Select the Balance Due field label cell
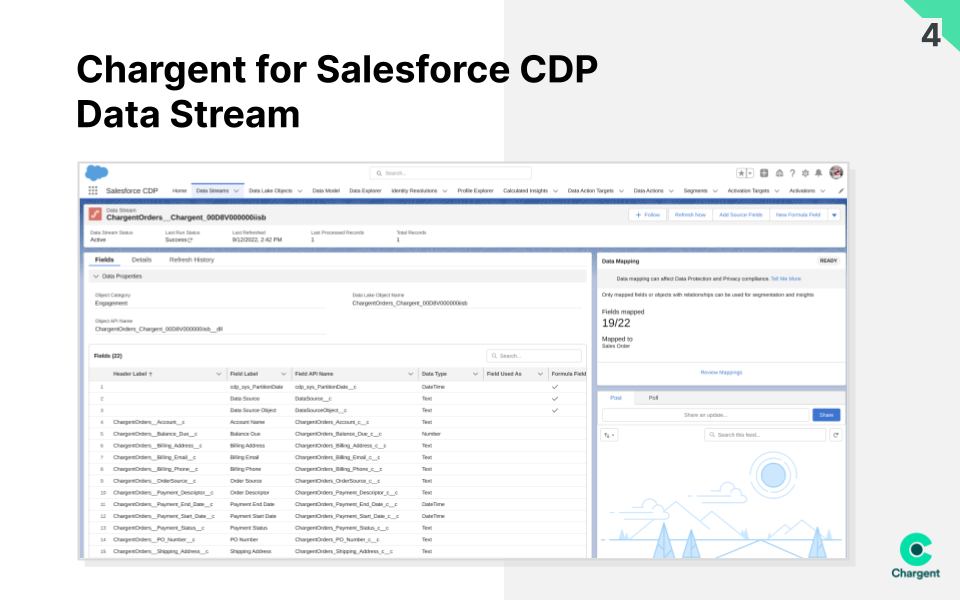960x600 pixels. point(245,434)
